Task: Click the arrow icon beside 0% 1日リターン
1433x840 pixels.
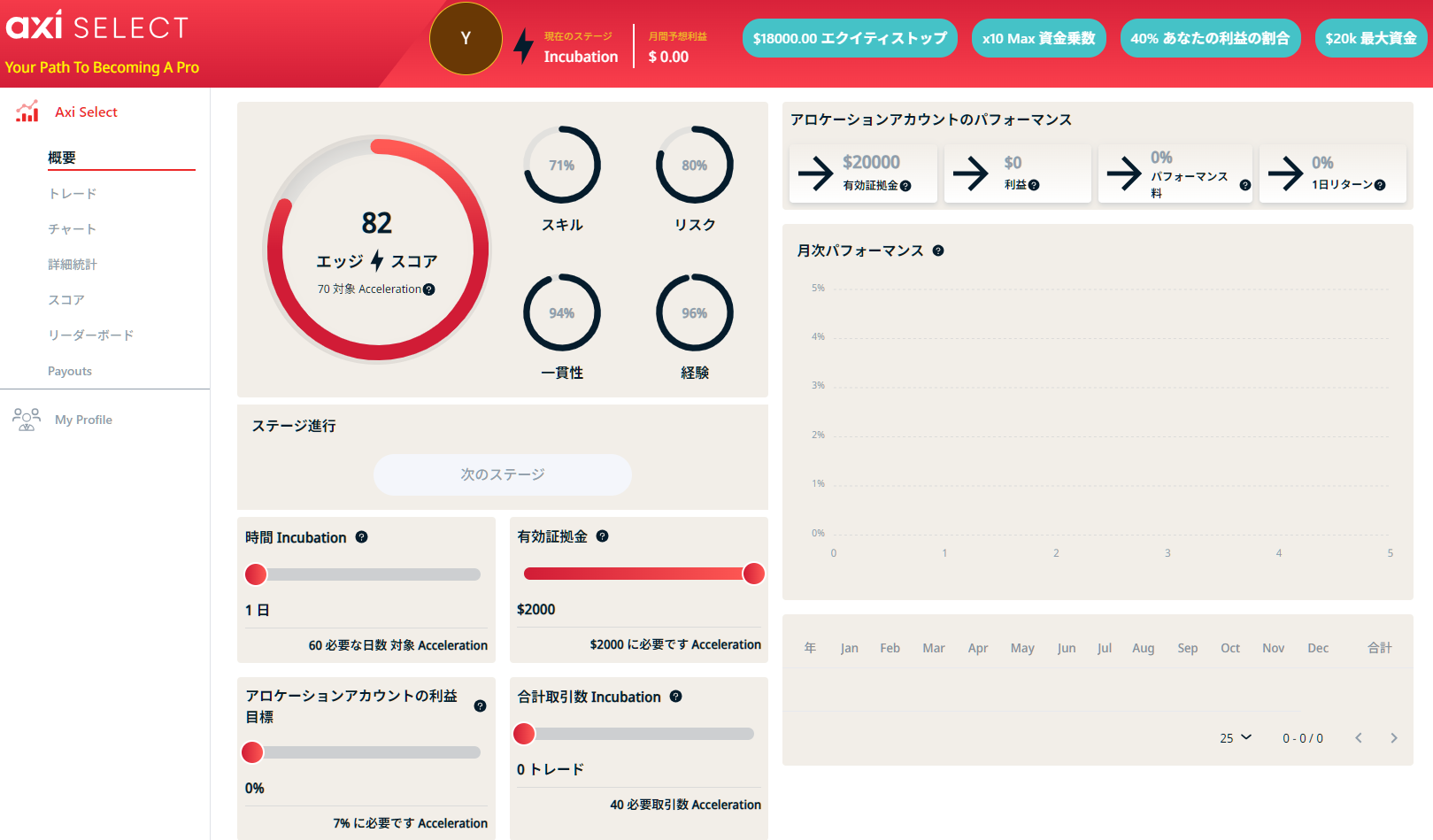Action: pyautogui.click(x=1285, y=173)
